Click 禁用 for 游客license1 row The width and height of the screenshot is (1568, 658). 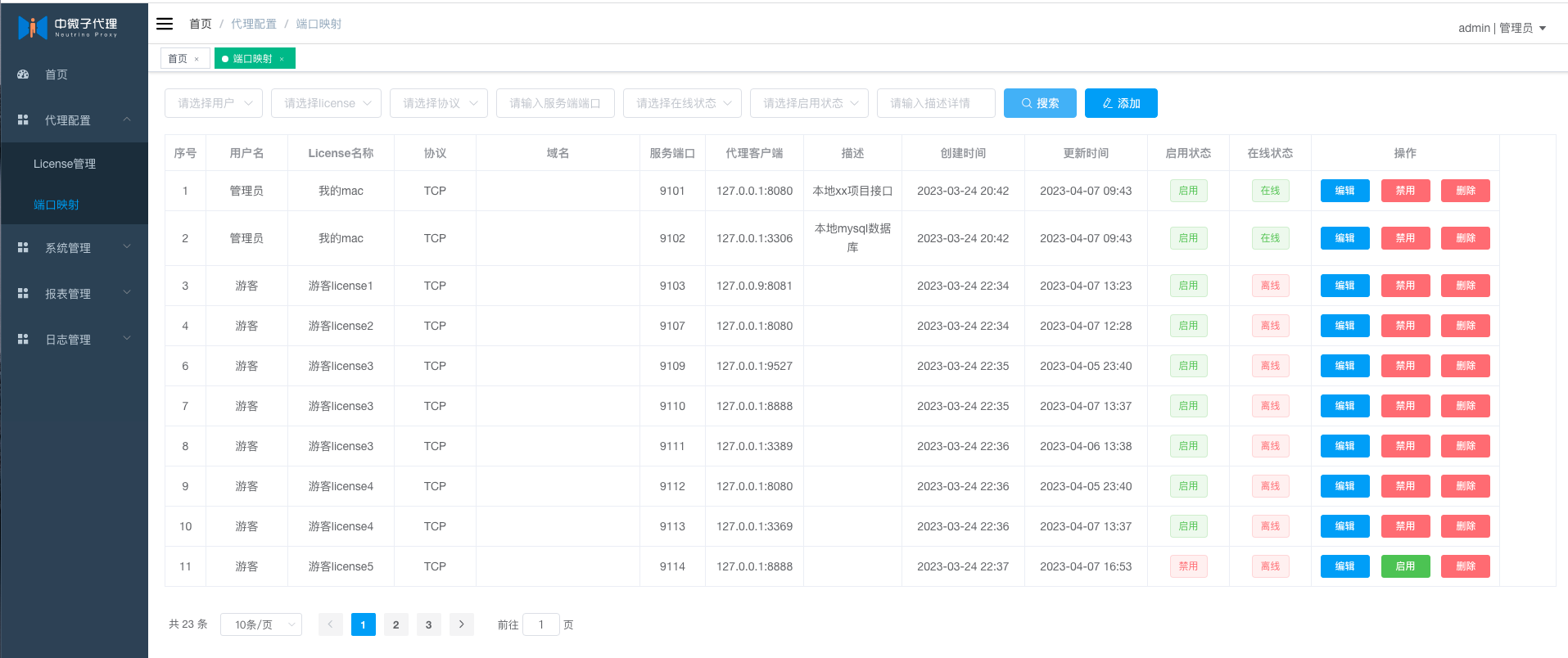point(1405,286)
